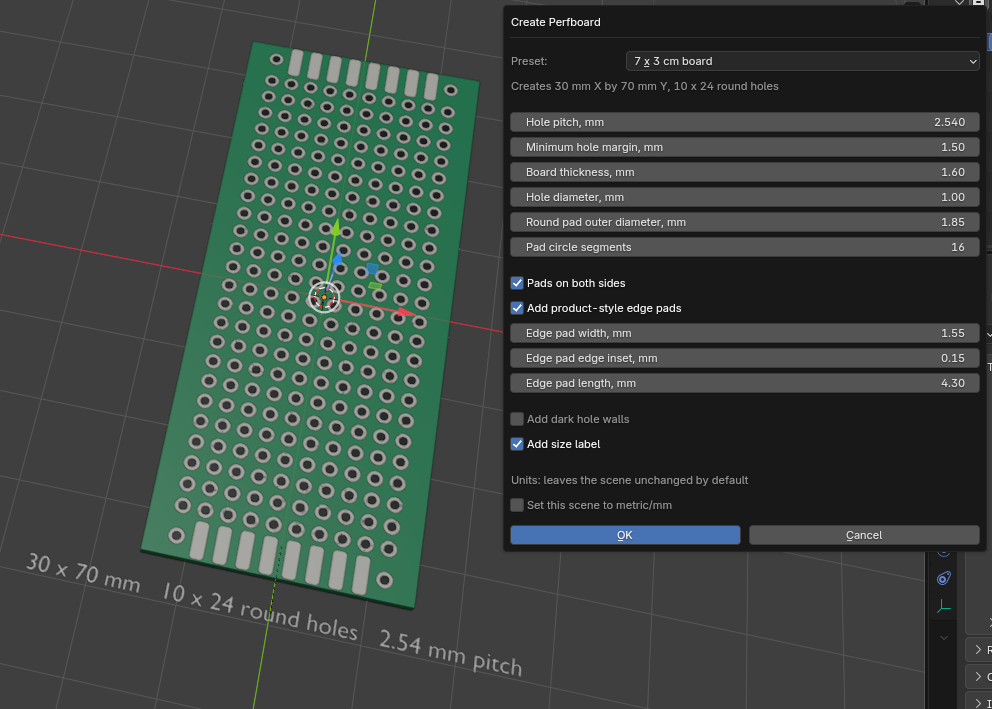The height and width of the screenshot is (709, 992).
Task: Click the red X-axis gizmo arrow
Action: (407, 312)
